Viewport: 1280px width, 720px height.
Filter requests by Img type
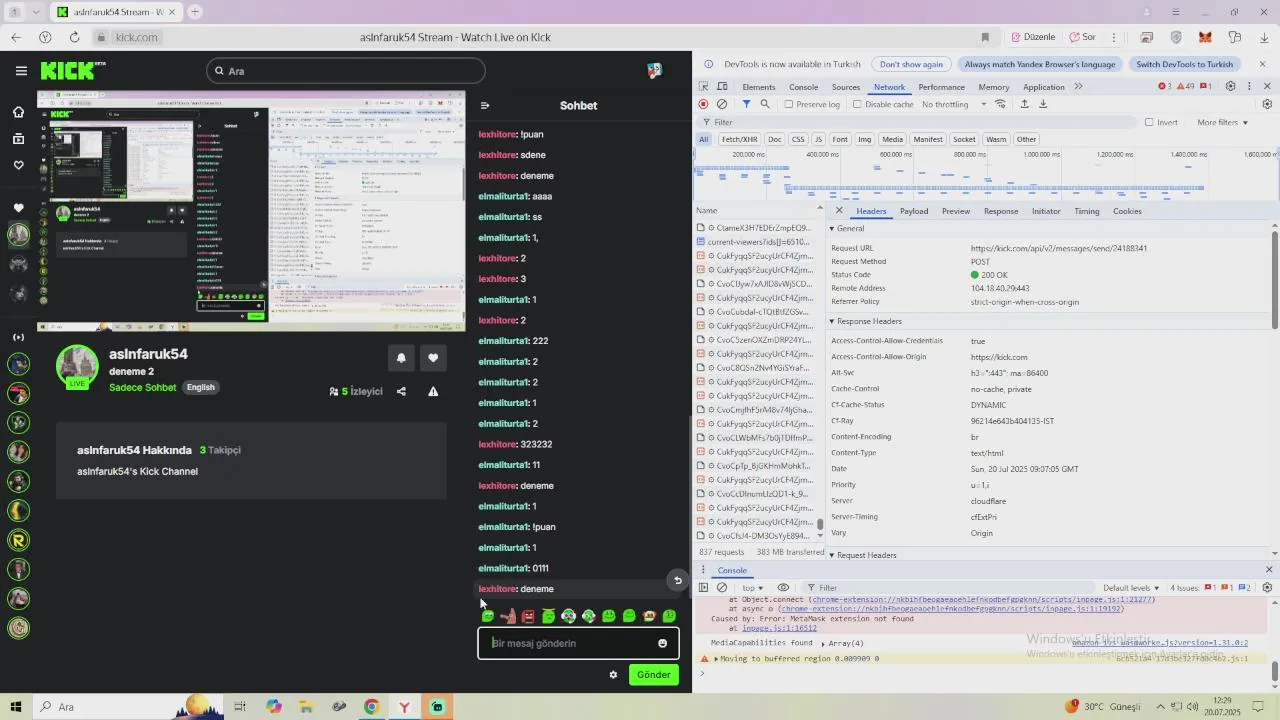[864, 139]
